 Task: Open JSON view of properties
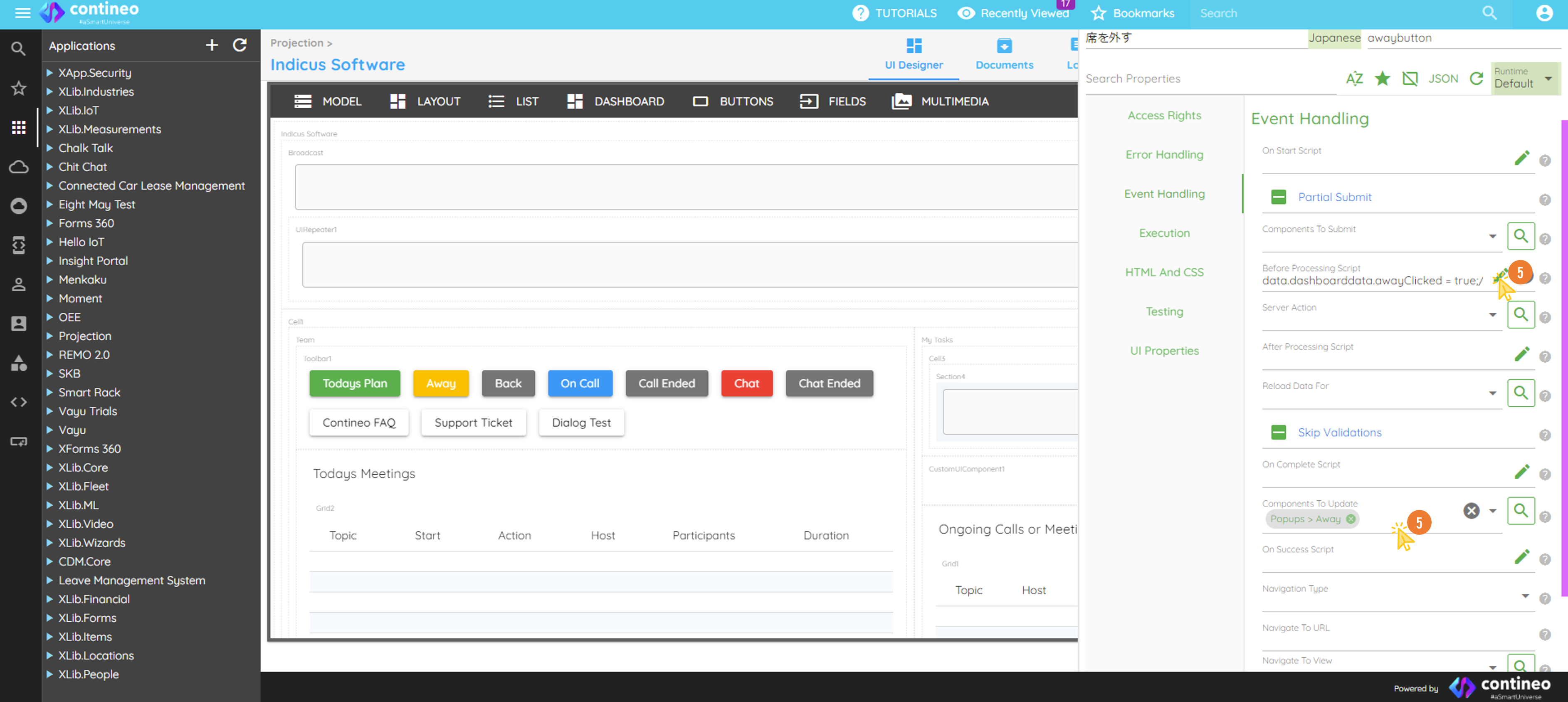pyautogui.click(x=1442, y=79)
